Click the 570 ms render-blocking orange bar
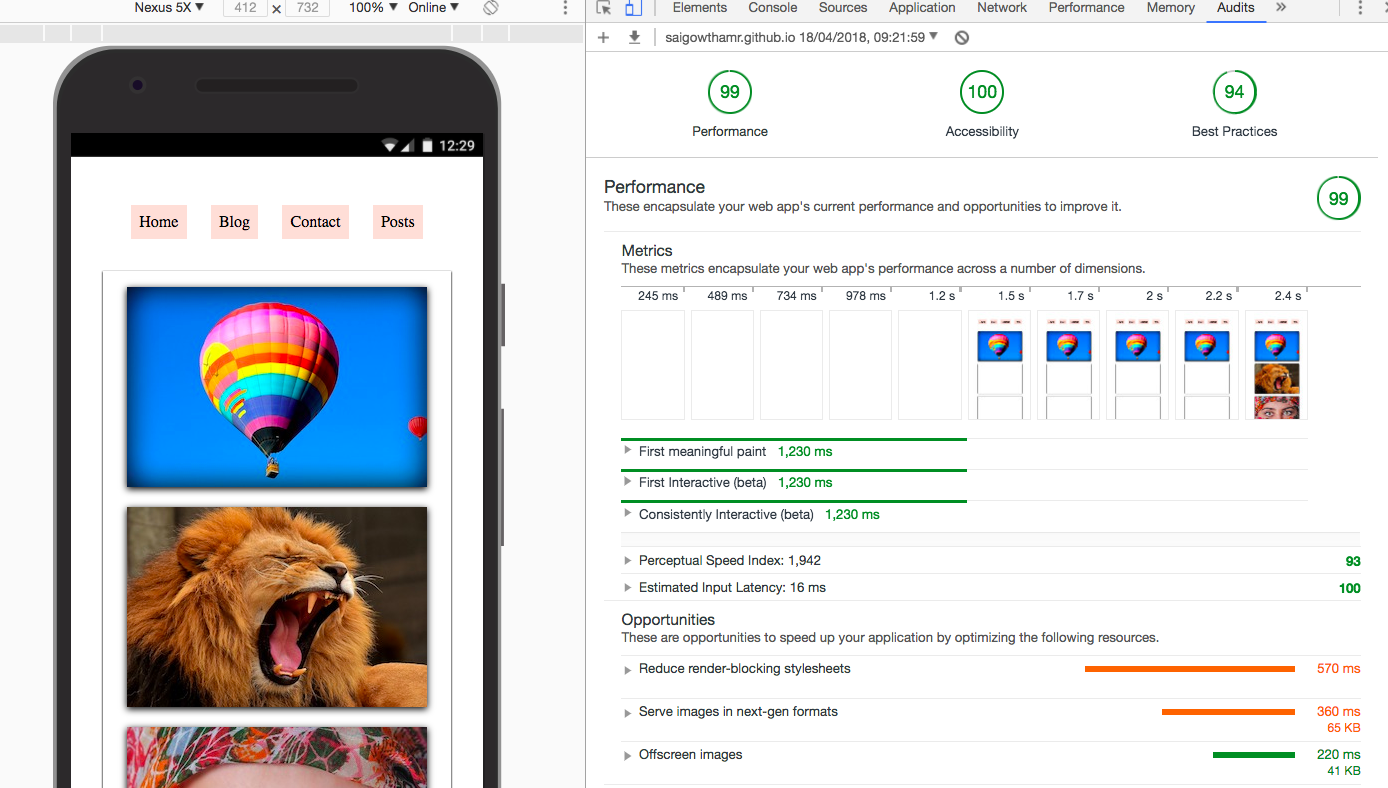This screenshot has height=788, width=1388. [x=1190, y=669]
